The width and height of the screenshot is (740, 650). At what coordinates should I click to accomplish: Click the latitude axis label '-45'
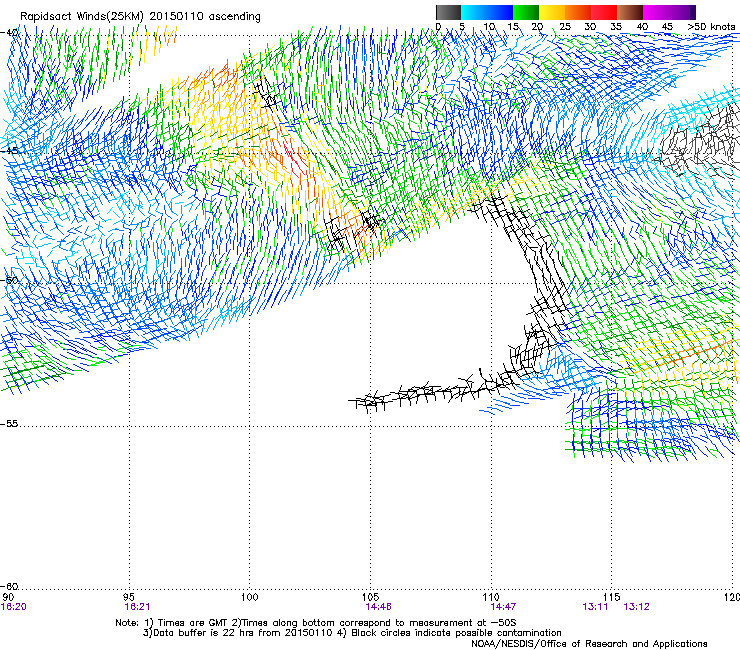point(9,151)
